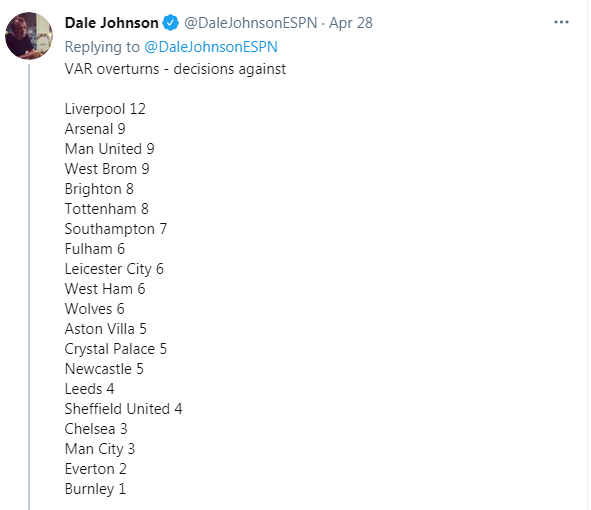Click the grey @DaleJohnsonESPN handle beside name
The width and height of the screenshot is (591, 510).
point(251,23)
